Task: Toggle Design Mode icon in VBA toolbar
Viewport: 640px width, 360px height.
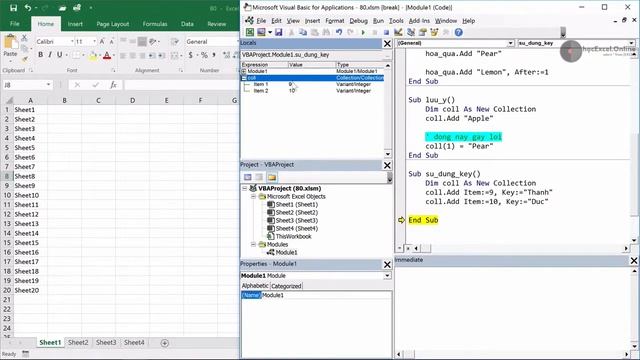Action: [398, 32]
